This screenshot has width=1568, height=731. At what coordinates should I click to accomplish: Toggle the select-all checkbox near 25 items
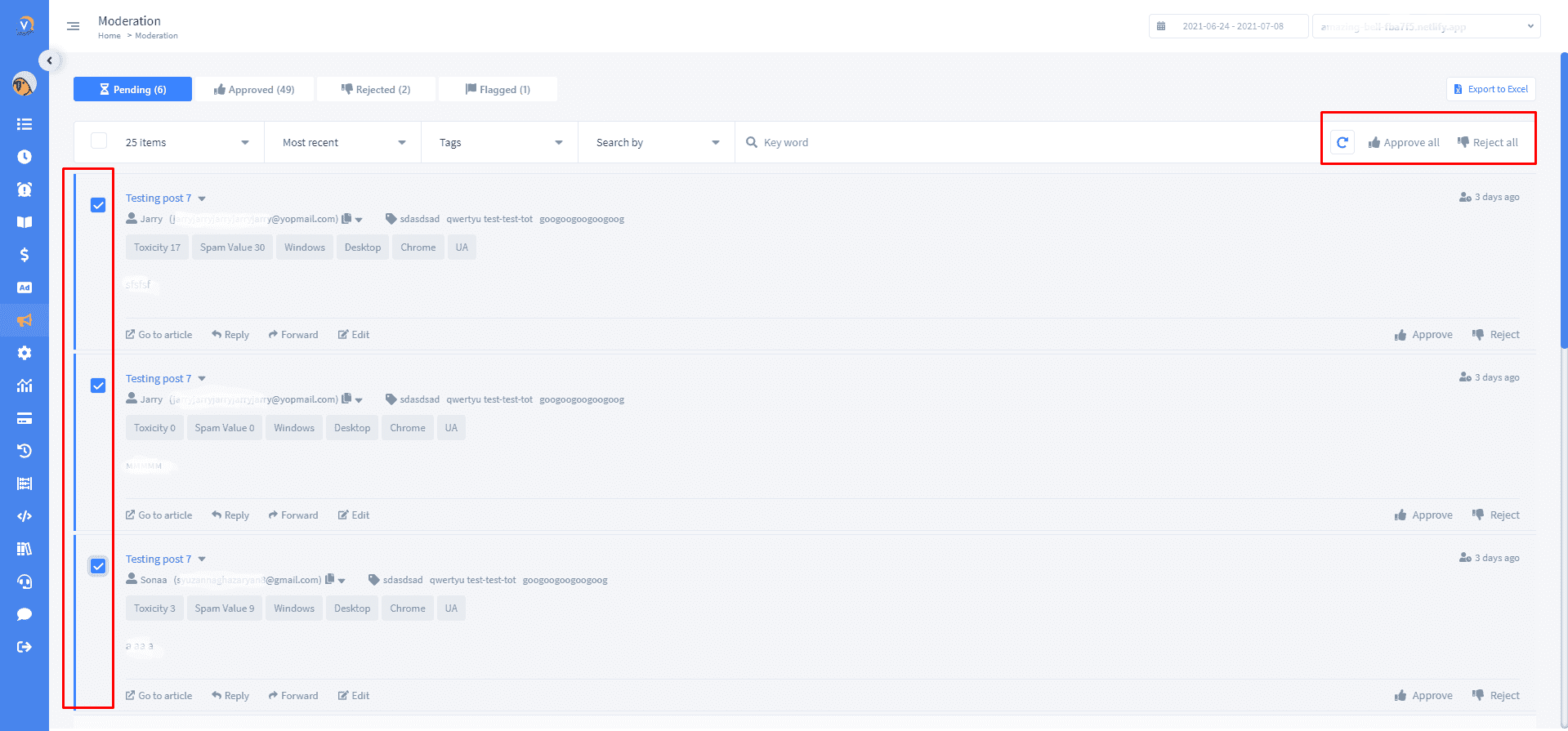click(x=99, y=140)
